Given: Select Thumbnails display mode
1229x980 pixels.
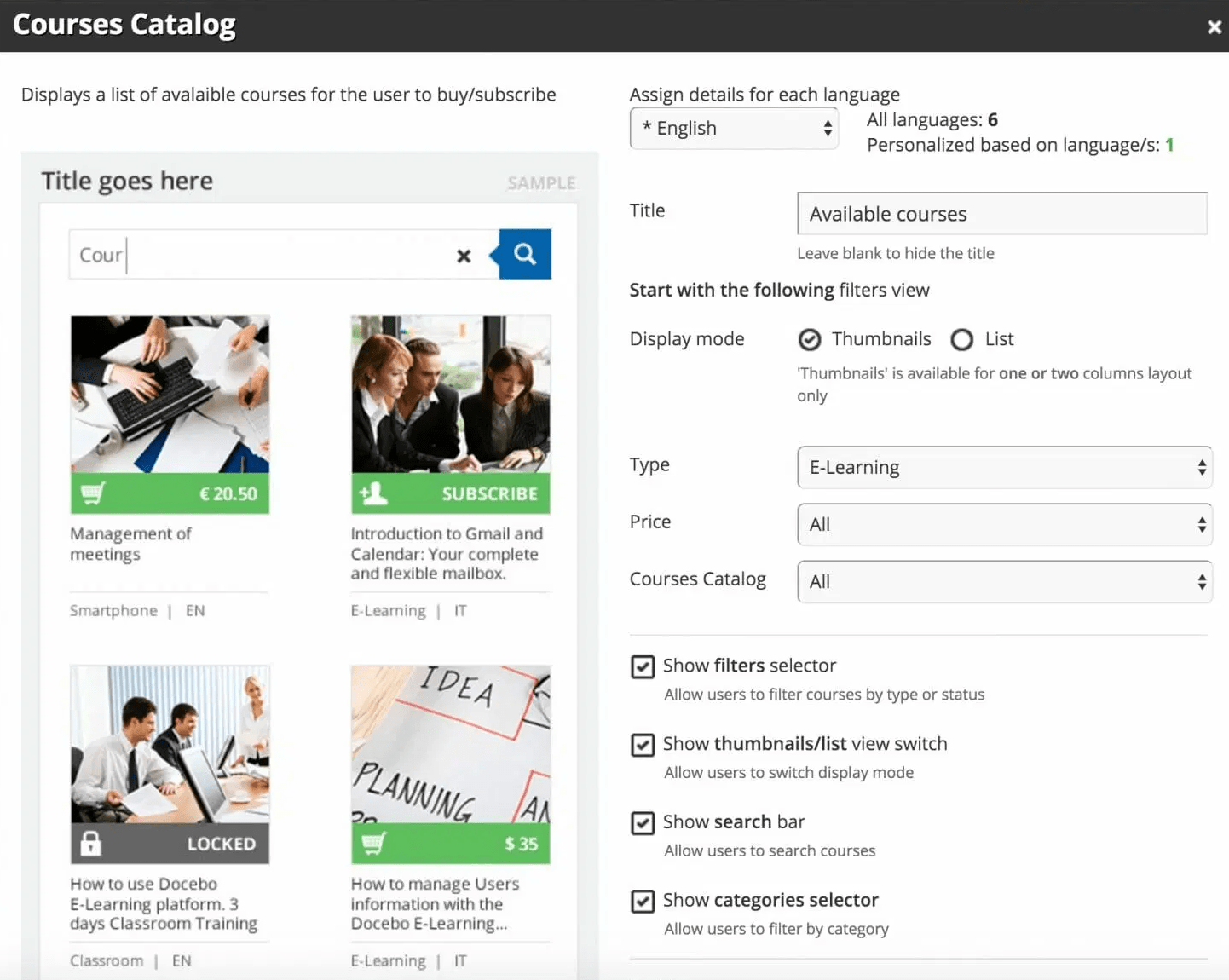Looking at the screenshot, I should coord(810,340).
